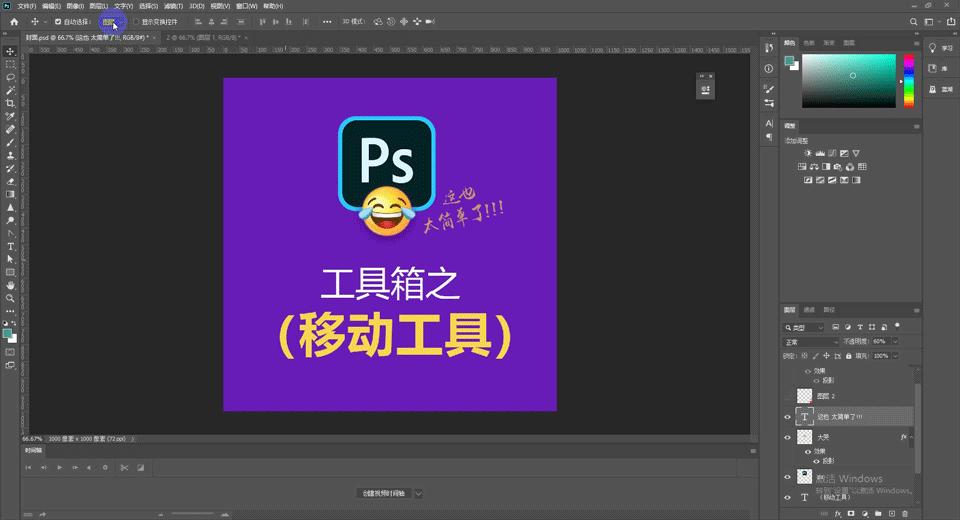Screen dimensions: 960x520
Task: Select the Zoom tool in the toolbox
Action: [10, 298]
